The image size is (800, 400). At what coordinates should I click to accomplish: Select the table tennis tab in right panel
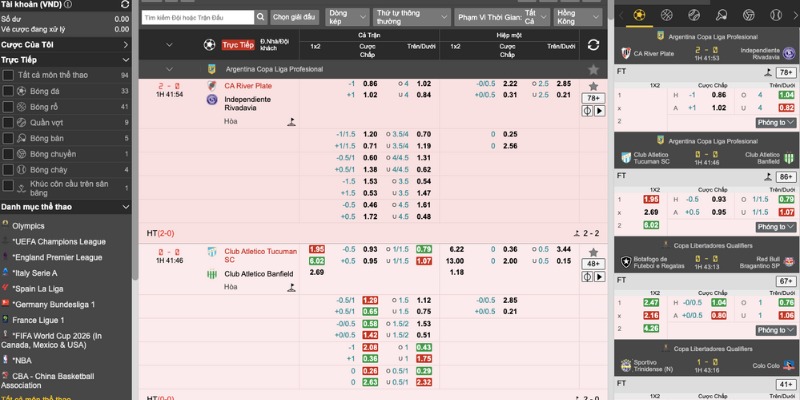coord(721,15)
